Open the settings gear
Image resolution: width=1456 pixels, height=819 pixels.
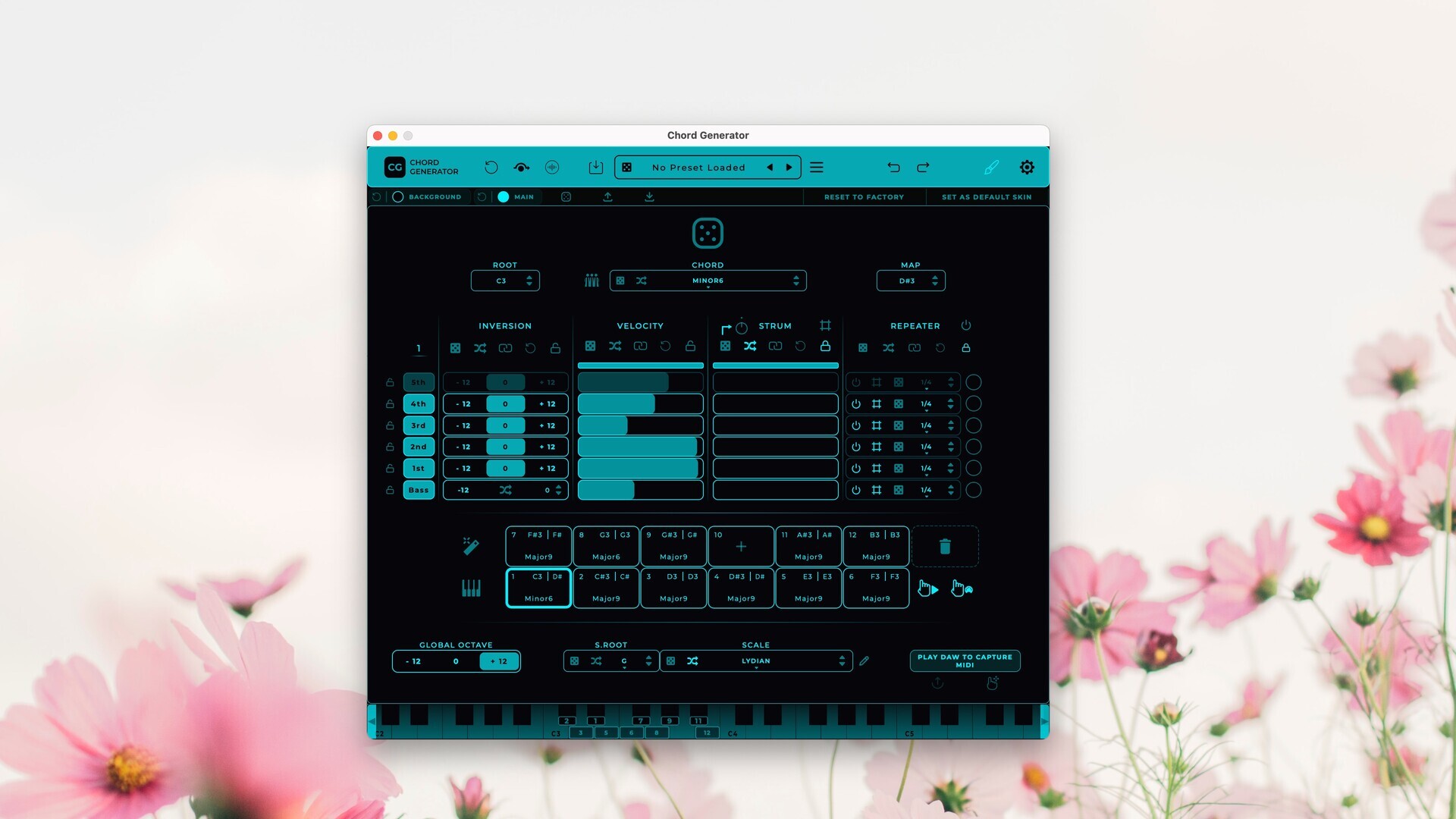(x=1027, y=168)
